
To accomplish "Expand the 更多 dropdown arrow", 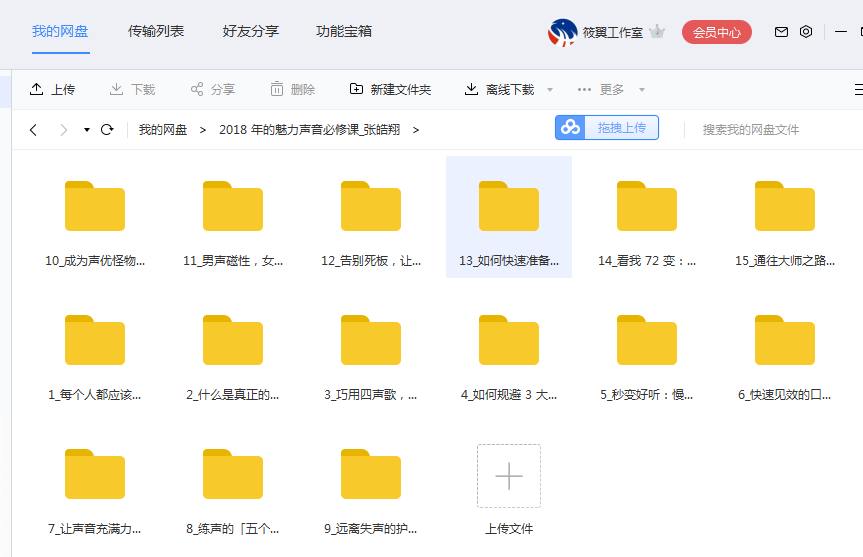I will click(x=642, y=90).
